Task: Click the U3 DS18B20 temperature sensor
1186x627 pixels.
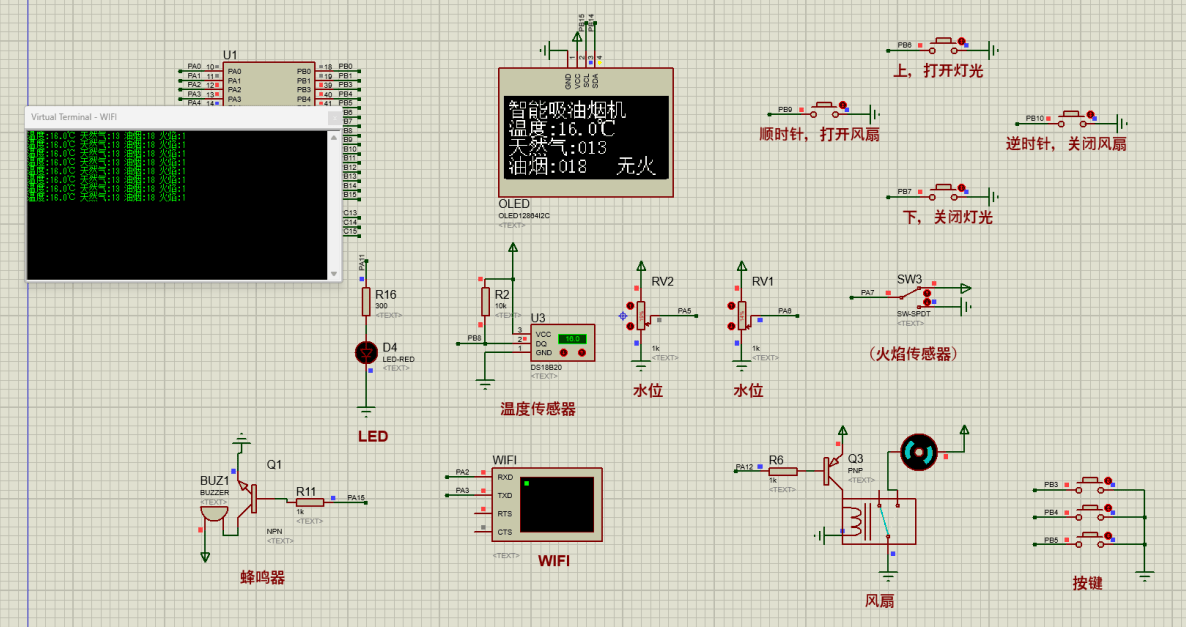Action: (562, 344)
